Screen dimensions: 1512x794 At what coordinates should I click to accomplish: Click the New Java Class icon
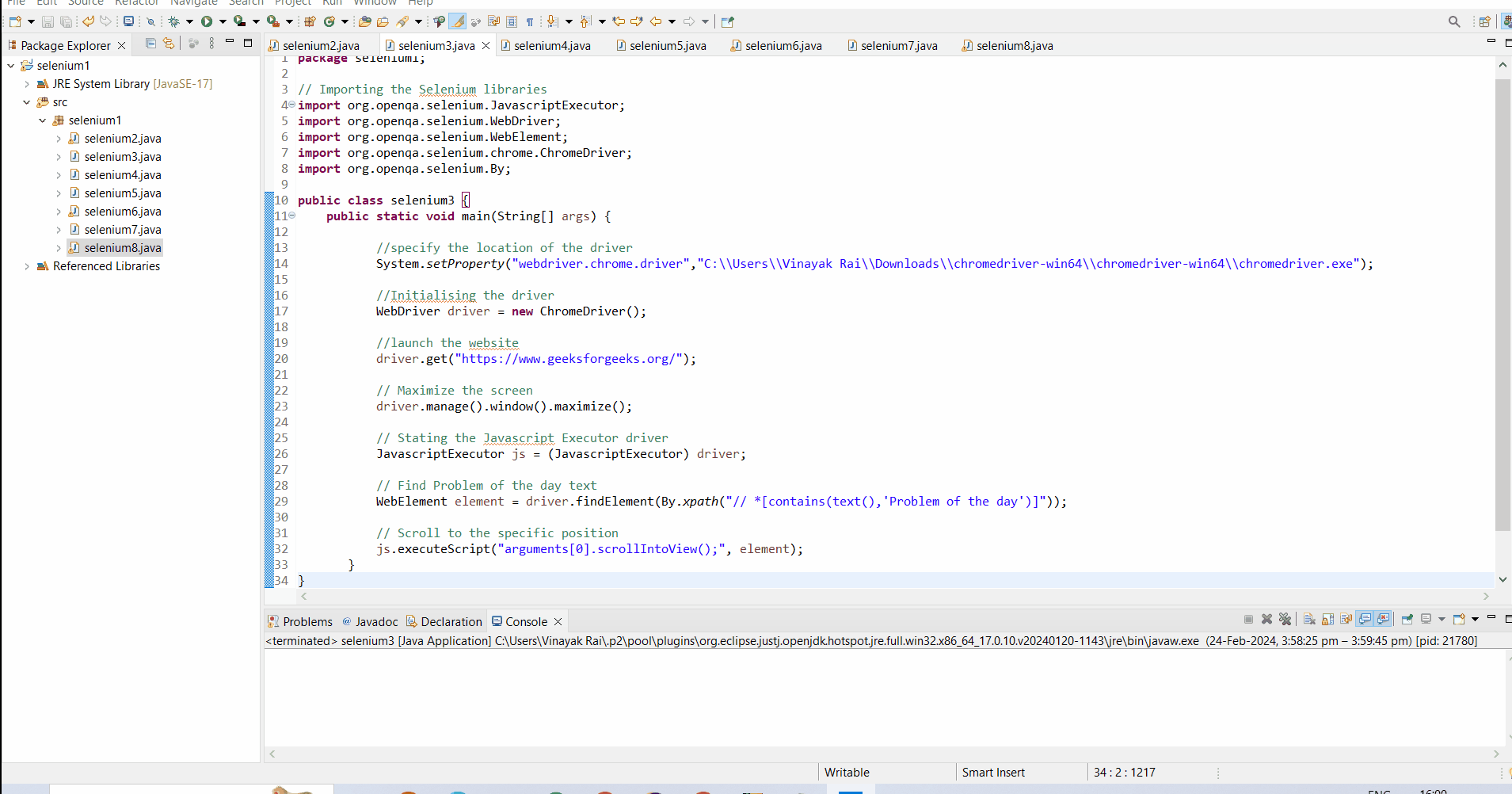pyautogui.click(x=329, y=21)
